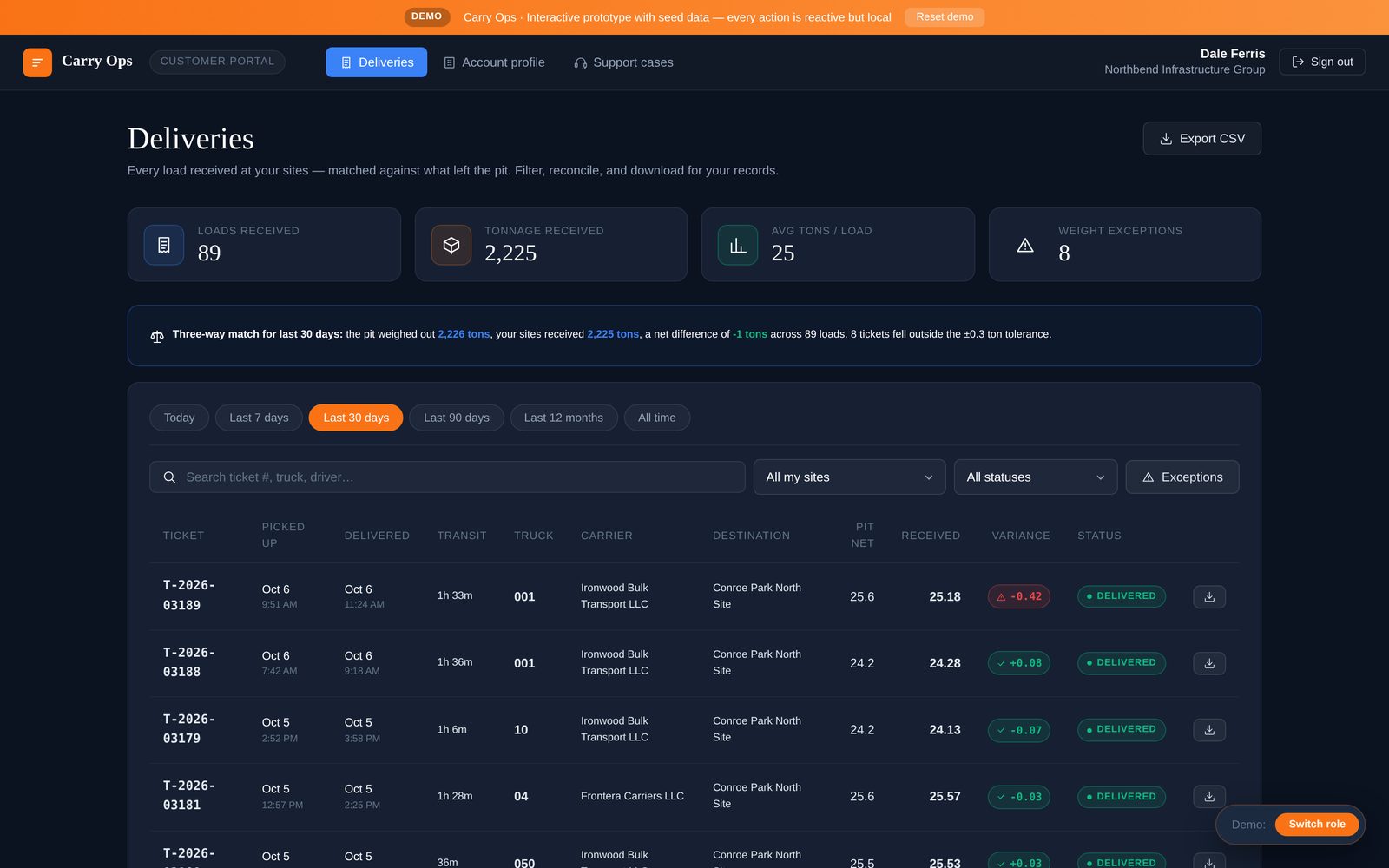
Task: Click the search ticket input field
Action: (x=447, y=477)
